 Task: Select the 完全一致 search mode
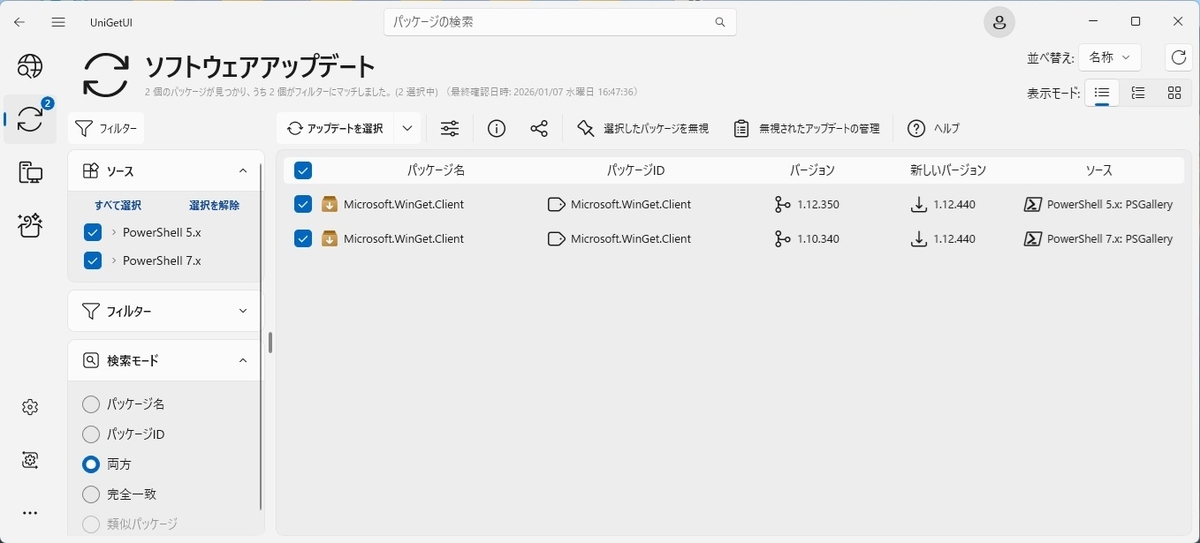pos(91,494)
